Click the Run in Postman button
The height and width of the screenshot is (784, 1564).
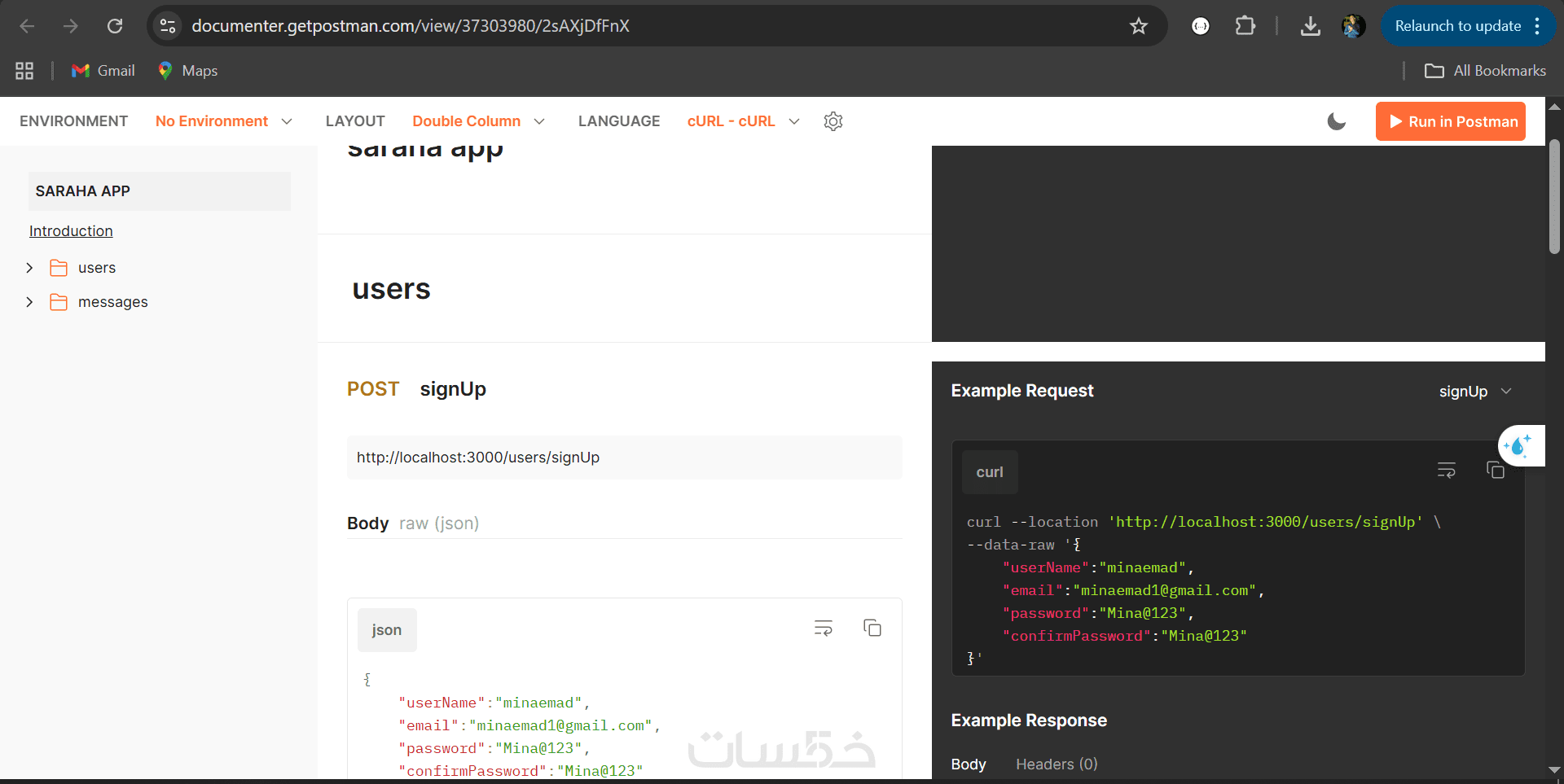(1451, 121)
